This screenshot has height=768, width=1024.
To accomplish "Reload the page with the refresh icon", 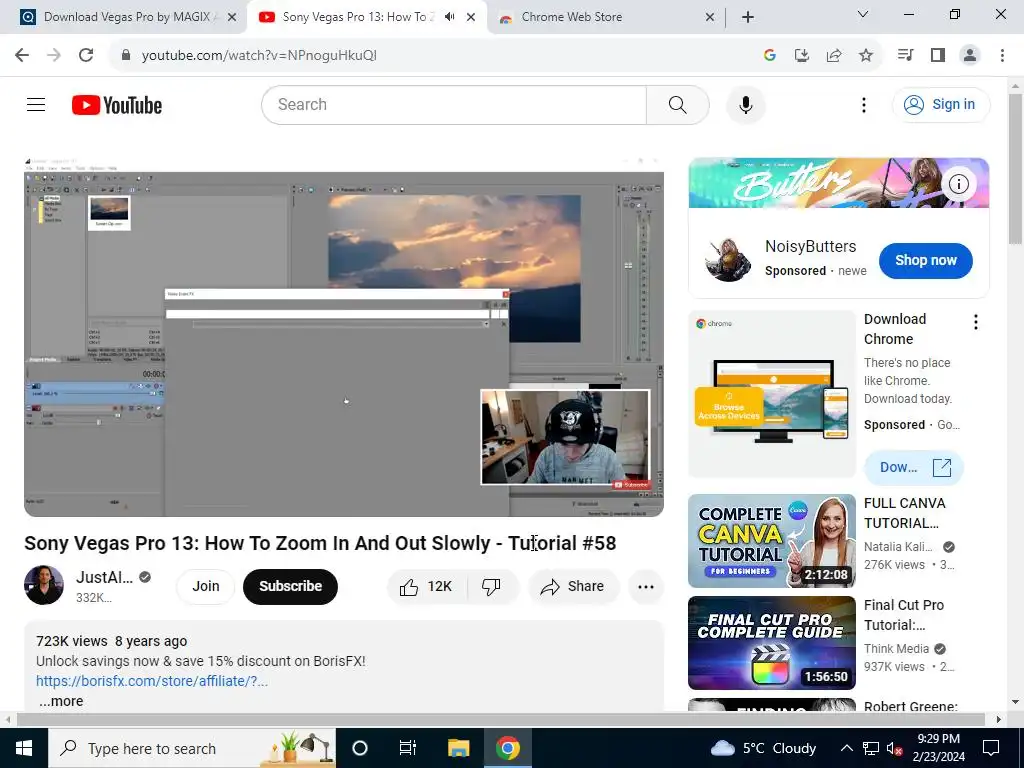I will click(86, 55).
